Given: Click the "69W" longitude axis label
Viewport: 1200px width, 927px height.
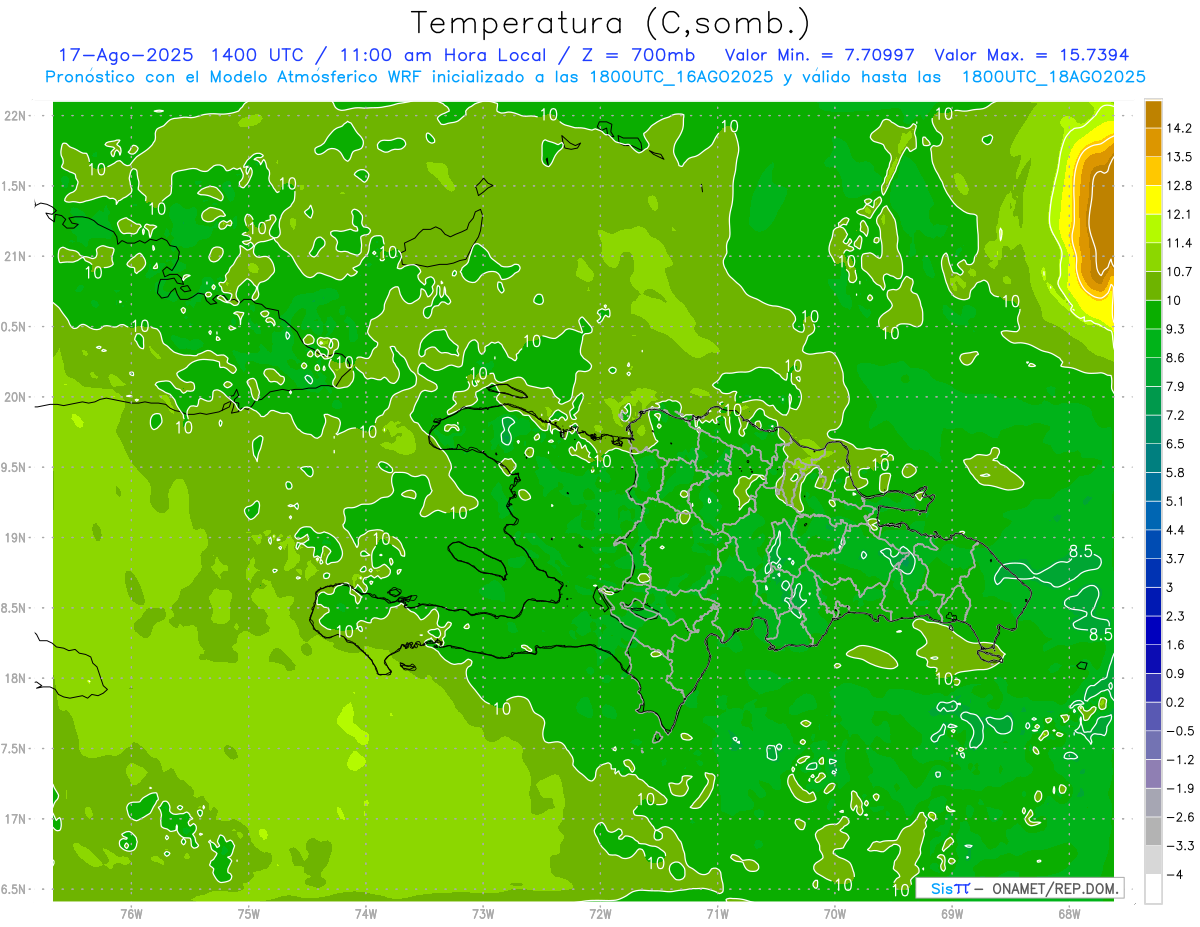Looking at the screenshot, I should 952,913.
